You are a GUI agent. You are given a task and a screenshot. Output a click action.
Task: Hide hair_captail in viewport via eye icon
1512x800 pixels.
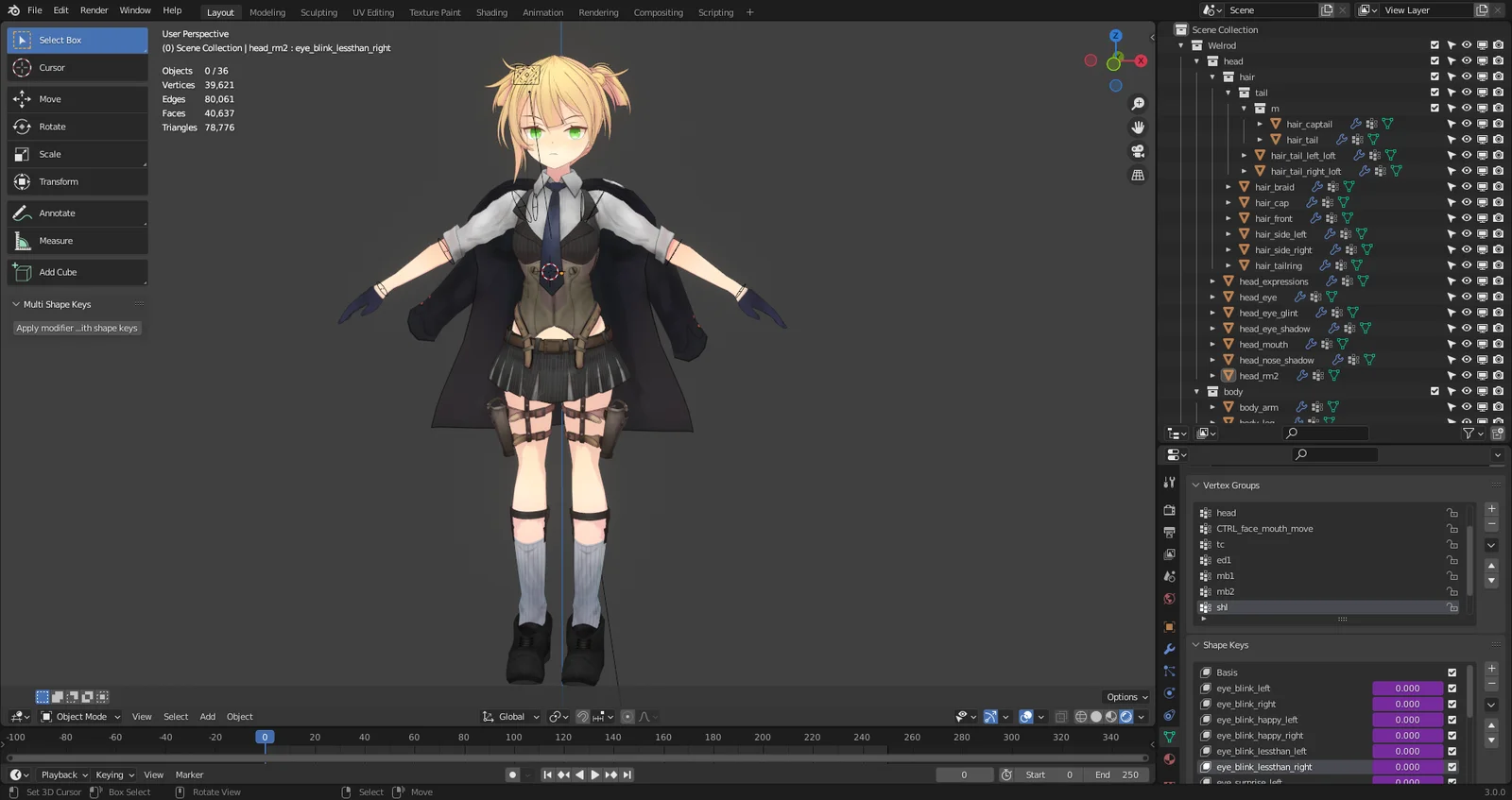pos(1467,124)
